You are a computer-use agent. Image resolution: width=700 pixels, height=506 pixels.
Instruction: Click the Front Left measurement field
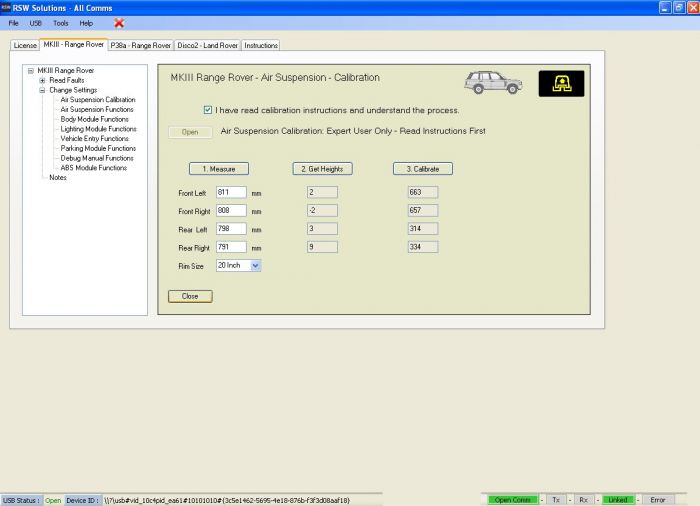tap(231, 192)
